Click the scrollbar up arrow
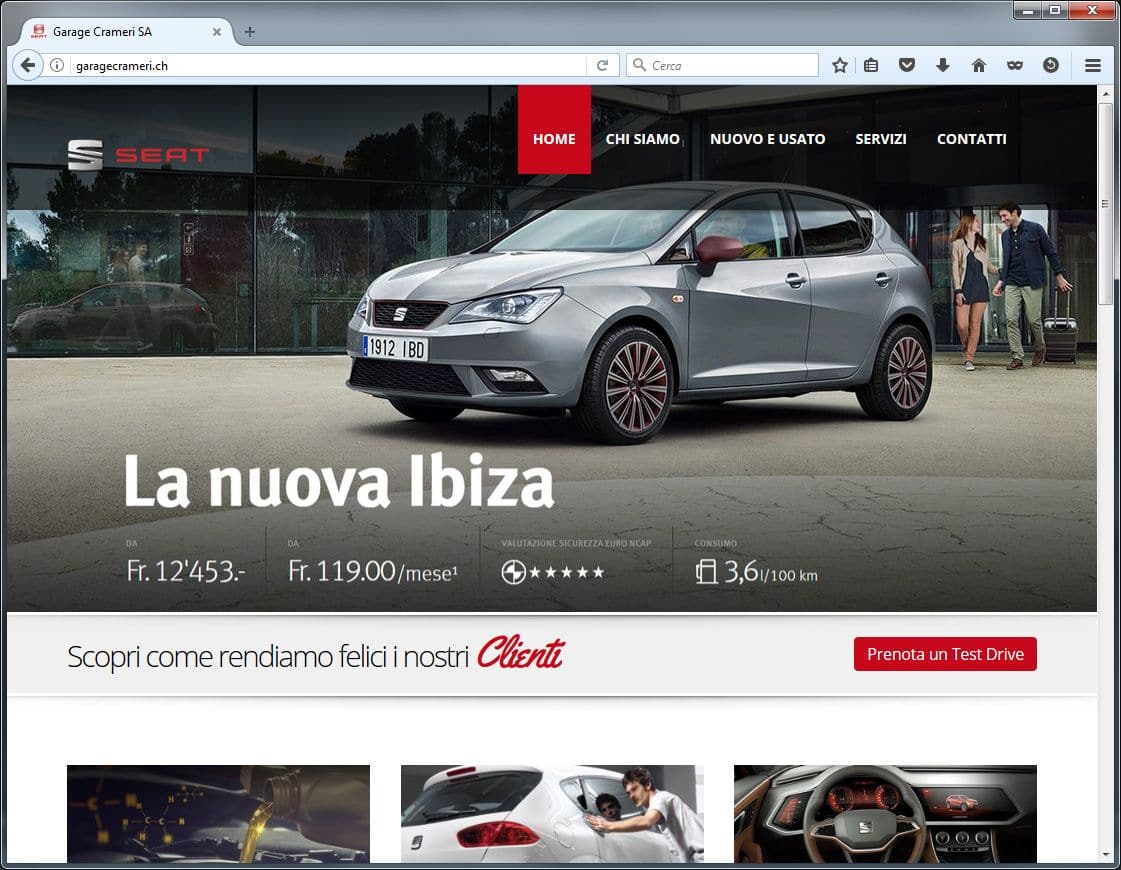The image size is (1121, 870). (x=1105, y=94)
